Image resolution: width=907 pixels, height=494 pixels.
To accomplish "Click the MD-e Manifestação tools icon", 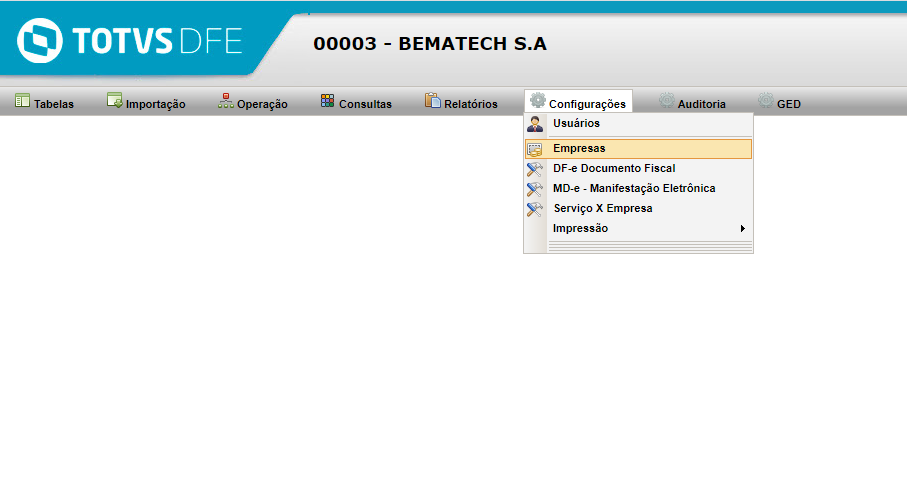I will coord(535,189).
